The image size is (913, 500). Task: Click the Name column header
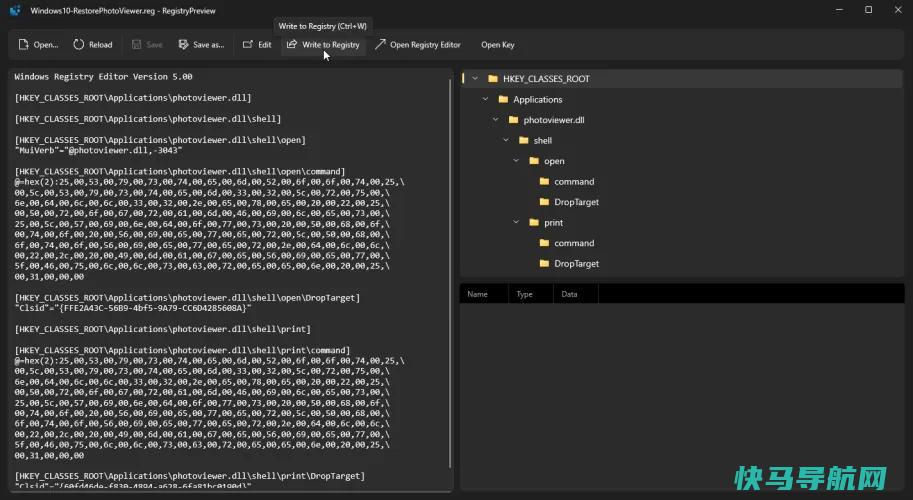[x=477, y=294]
